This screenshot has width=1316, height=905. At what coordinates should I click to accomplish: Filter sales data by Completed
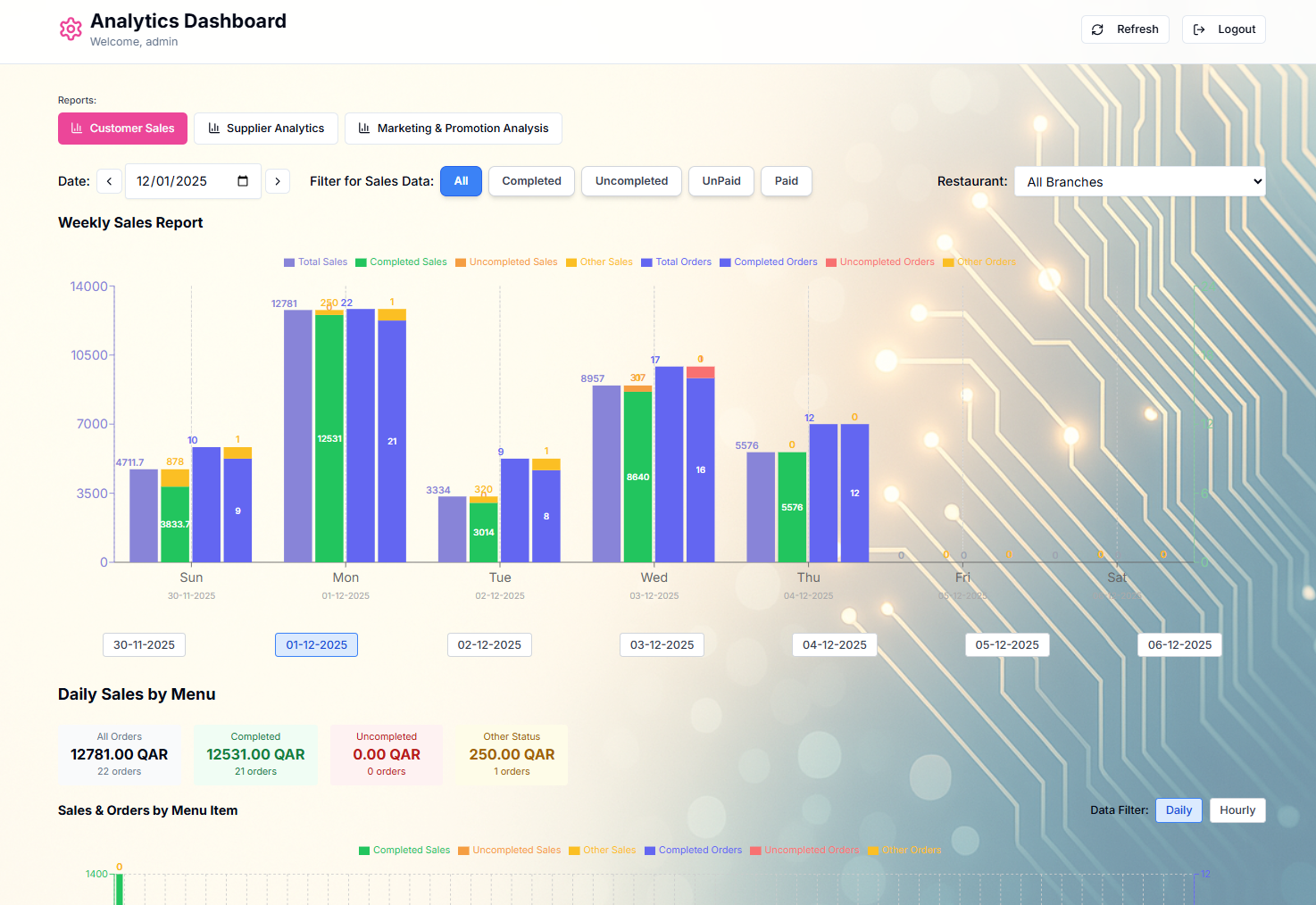(x=531, y=181)
